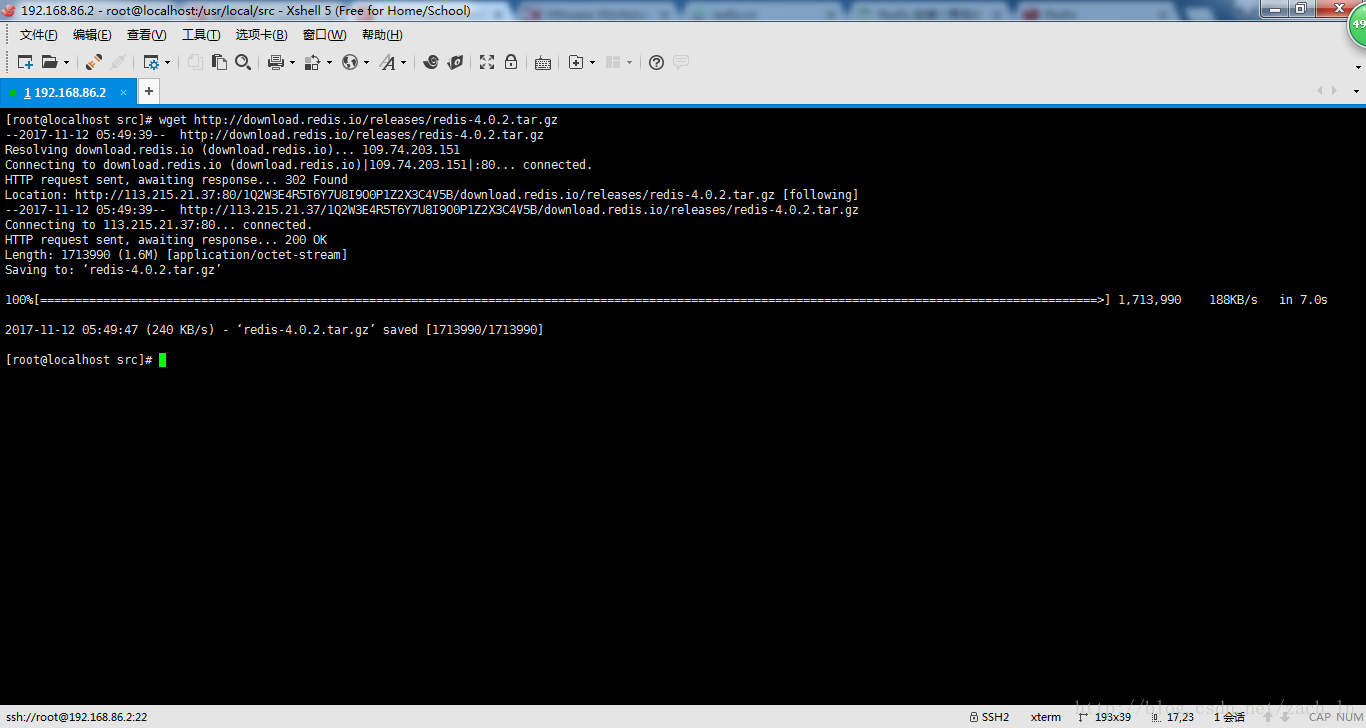Click the 1 会话 session count
This screenshot has height=728, width=1366.
pos(1229,717)
